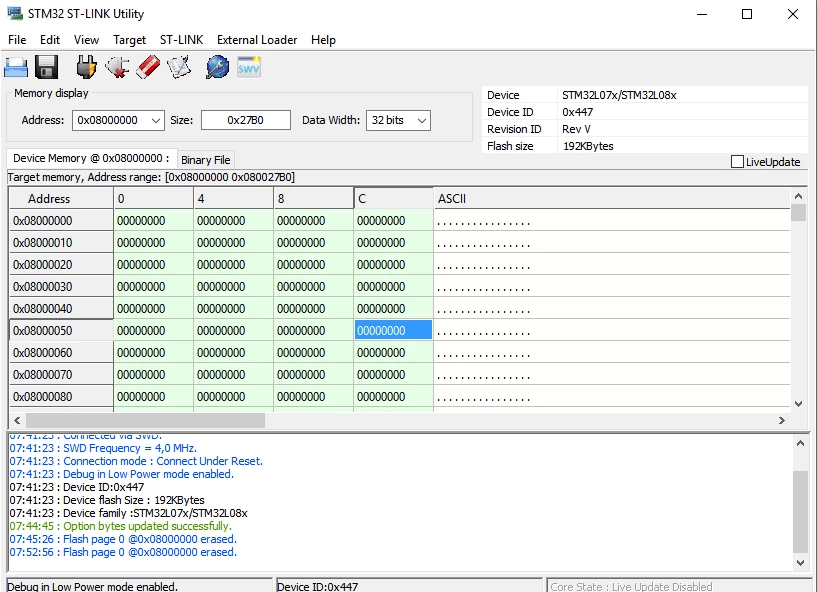Click the 'Connection mode : Connect Under Reset' log line

click(136, 461)
